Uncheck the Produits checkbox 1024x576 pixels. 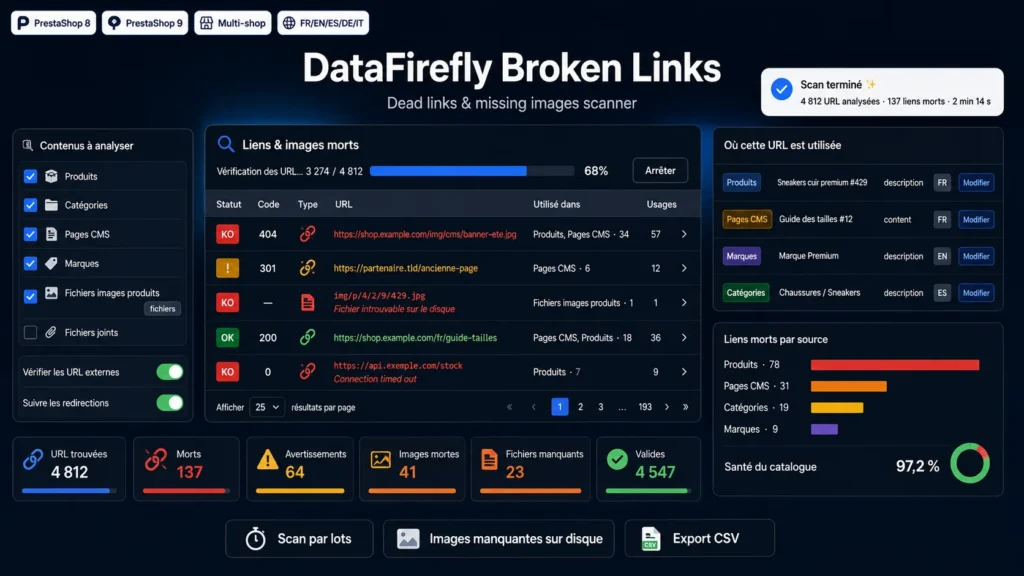tap(30, 176)
